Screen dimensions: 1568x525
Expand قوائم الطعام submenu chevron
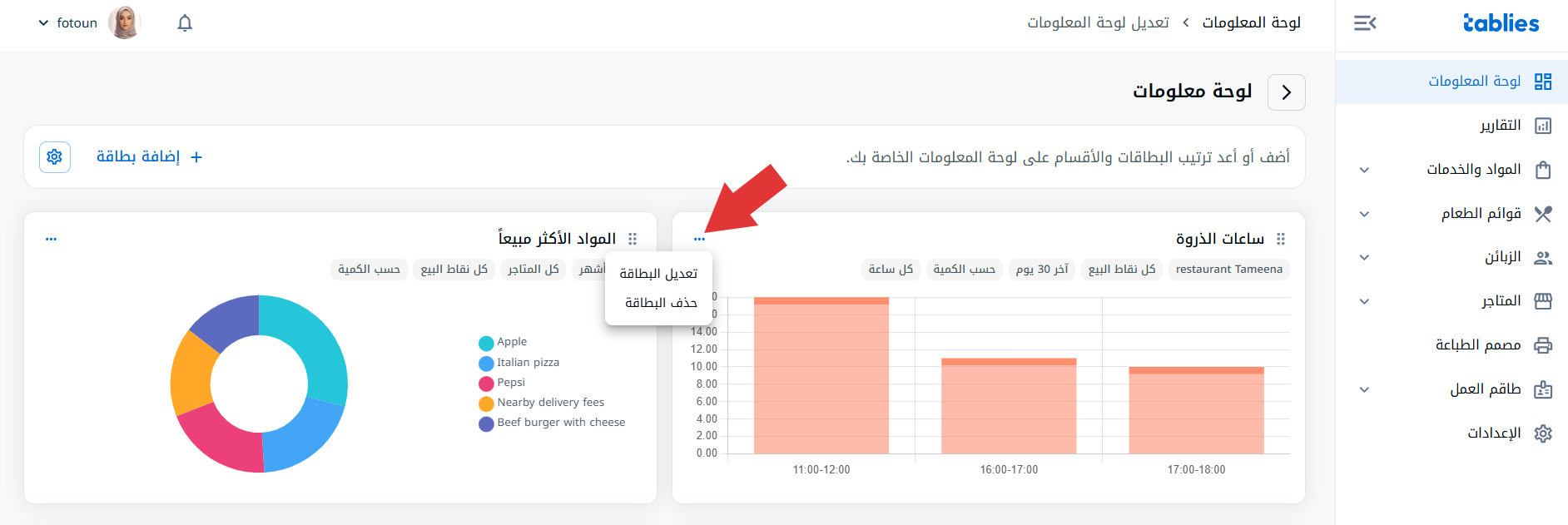click(x=1364, y=214)
